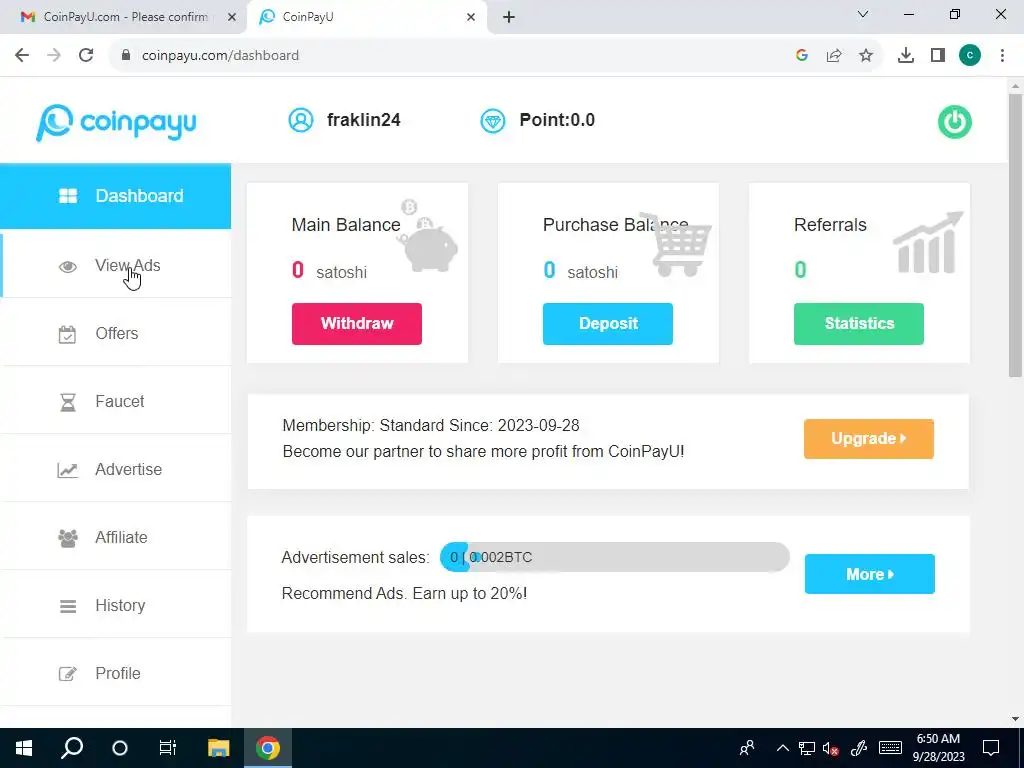Click the piggy bank icon in Main Balance

click(x=428, y=236)
